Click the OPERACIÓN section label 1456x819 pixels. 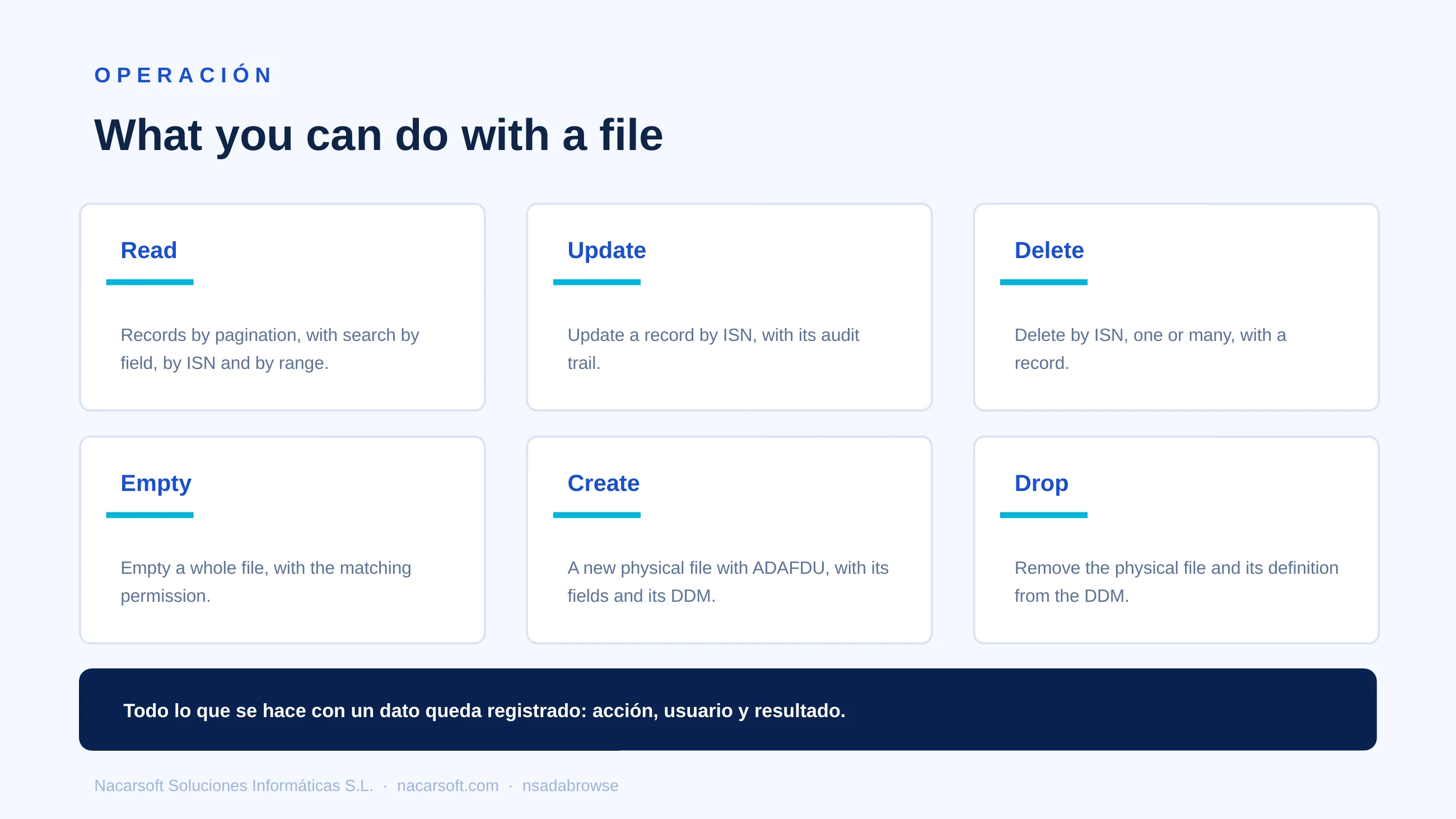(x=183, y=75)
